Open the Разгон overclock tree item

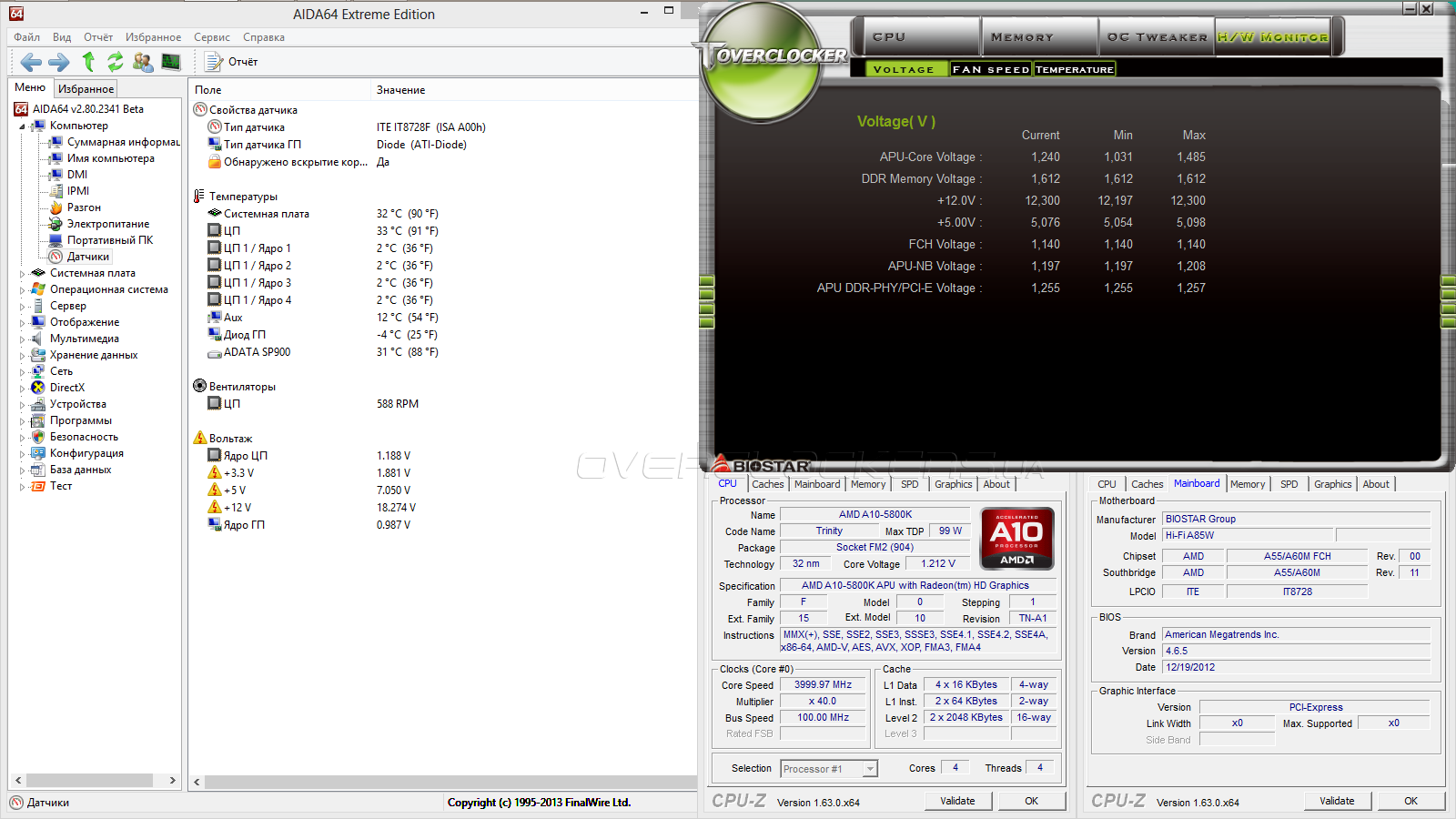tap(84, 207)
